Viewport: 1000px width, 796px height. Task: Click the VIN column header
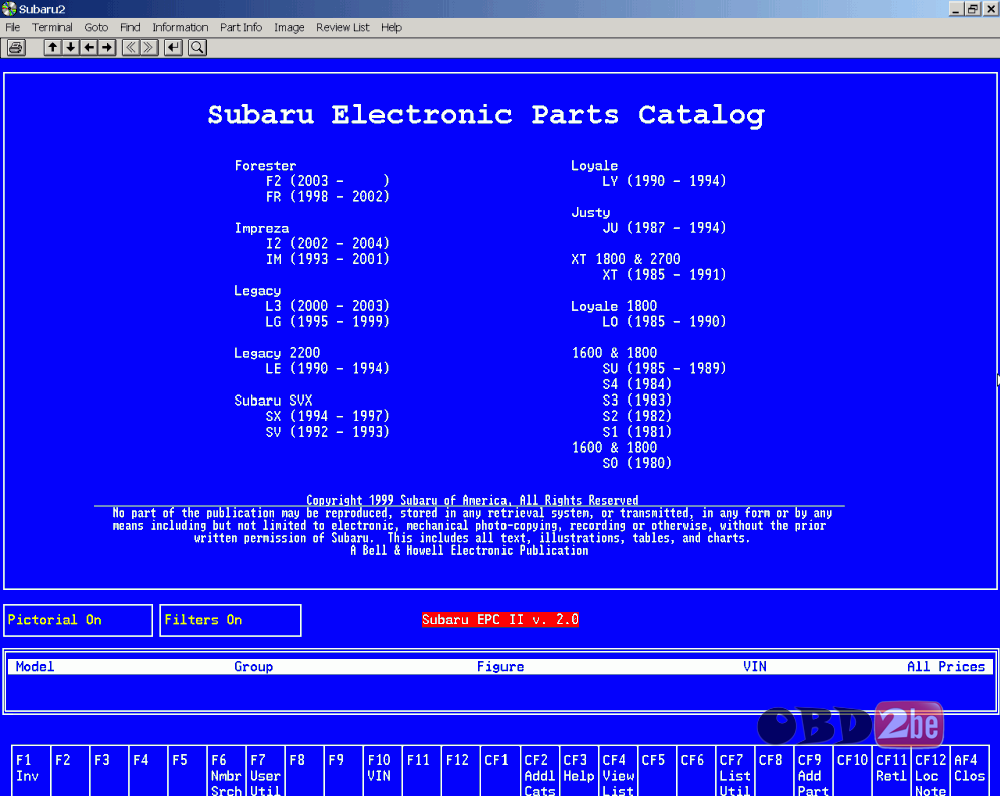pos(755,667)
